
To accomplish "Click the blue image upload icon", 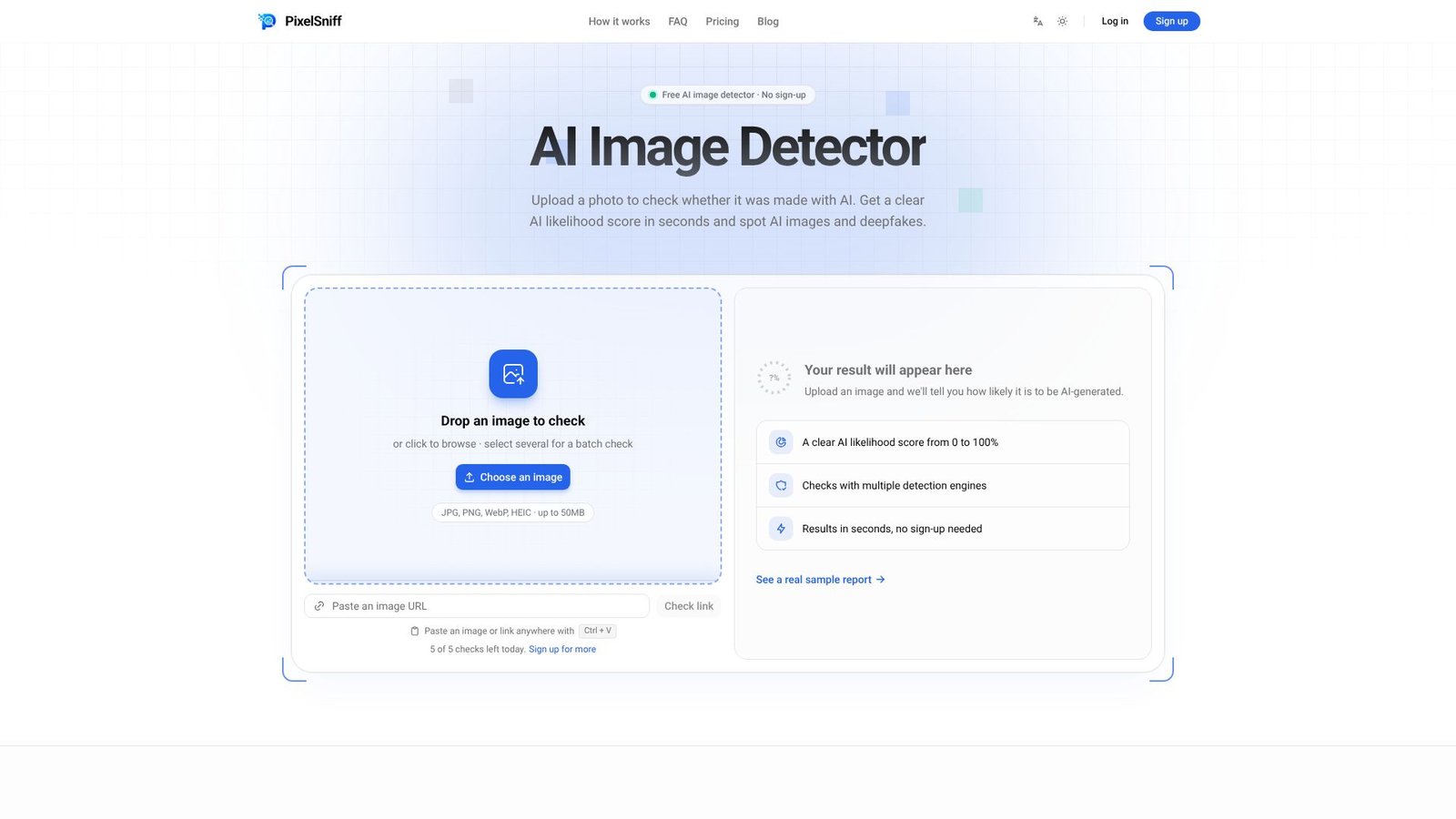I will pyautogui.click(x=513, y=374).
